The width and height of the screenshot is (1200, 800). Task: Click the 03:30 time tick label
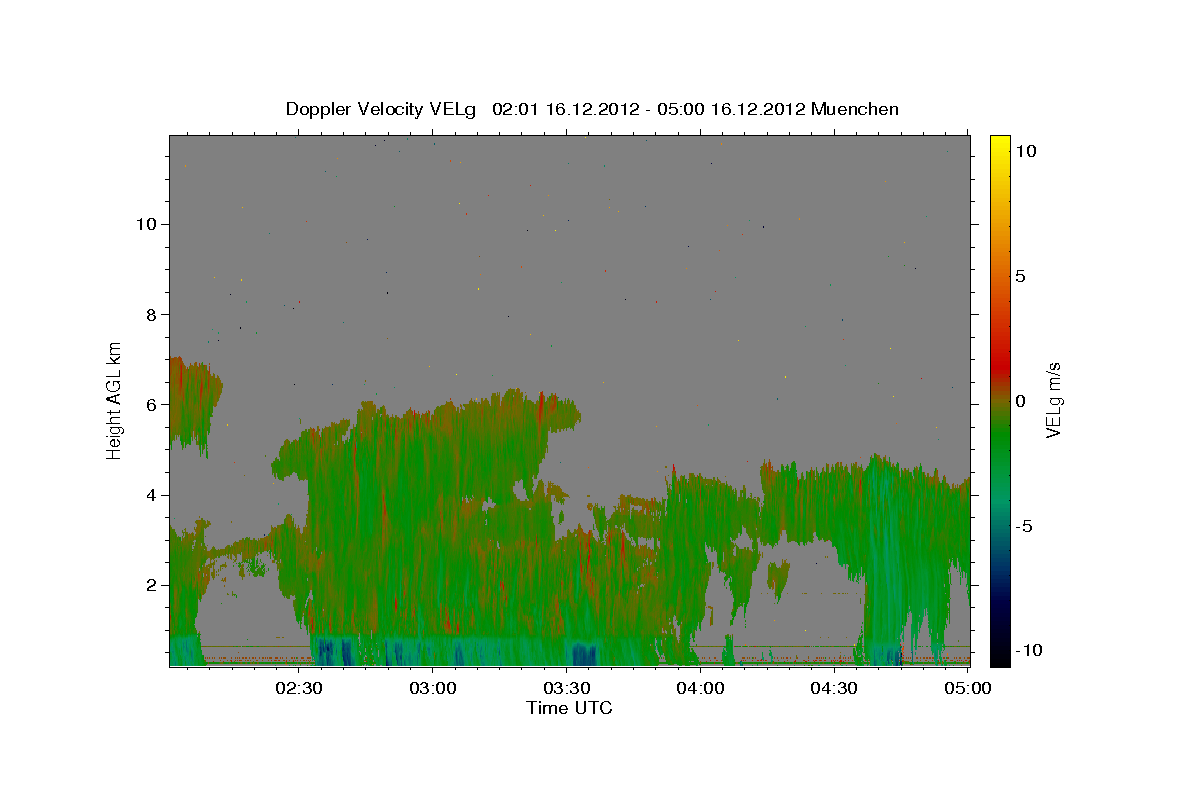coord(567,688)
